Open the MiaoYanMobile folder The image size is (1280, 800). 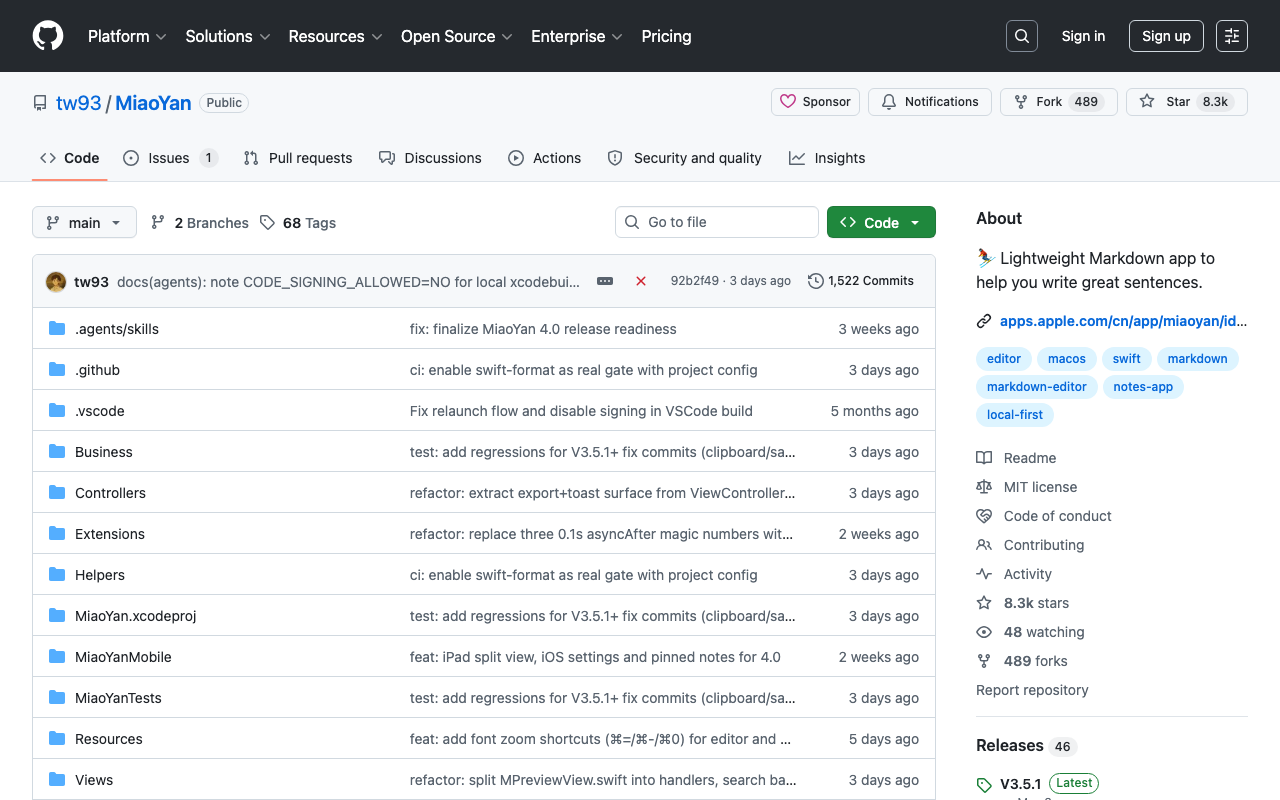[x=123, y=657]
